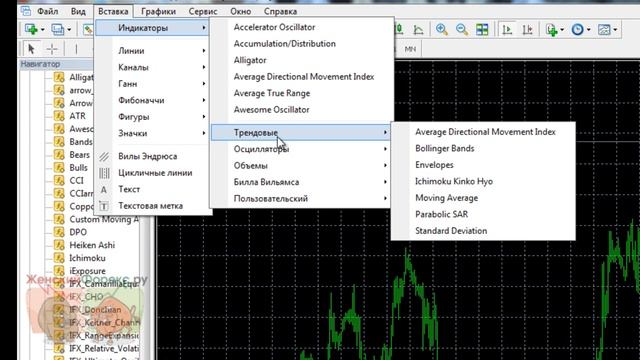Select DPO indicator in Navigator

point(78,232)
